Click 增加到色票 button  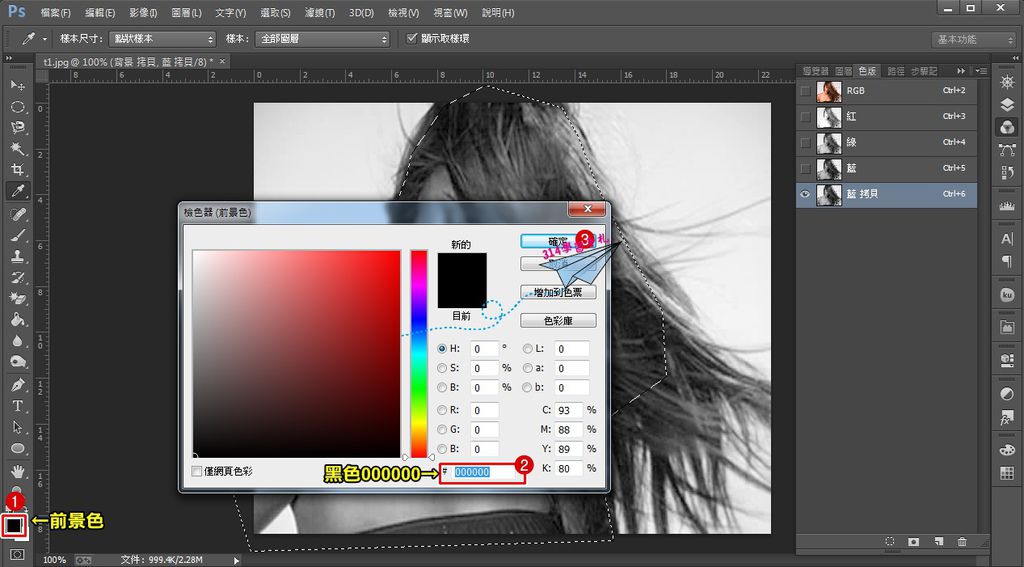558,292
